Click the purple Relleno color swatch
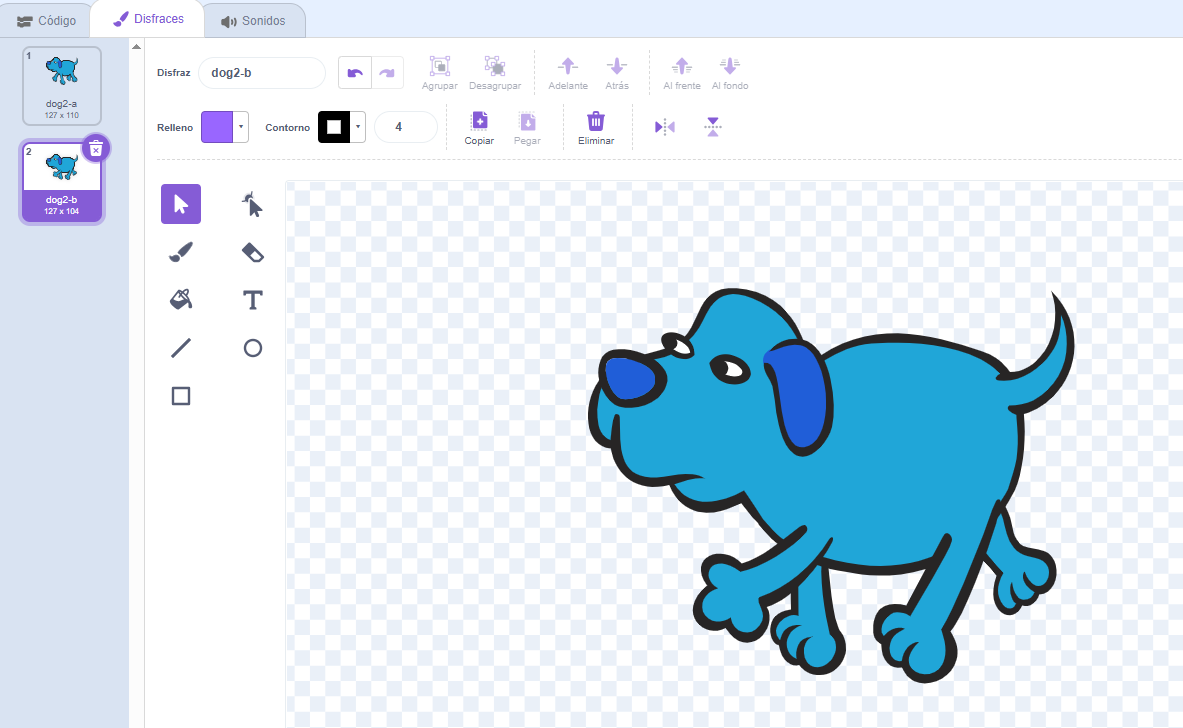This screenshot has width=1183, height=728. (x=217, y=127)
